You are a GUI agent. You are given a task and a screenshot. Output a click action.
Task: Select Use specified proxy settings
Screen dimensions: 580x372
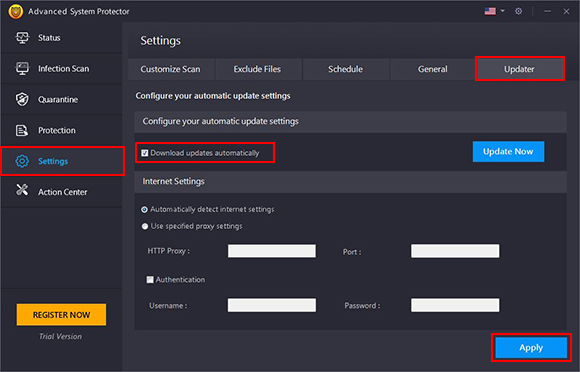145,226
